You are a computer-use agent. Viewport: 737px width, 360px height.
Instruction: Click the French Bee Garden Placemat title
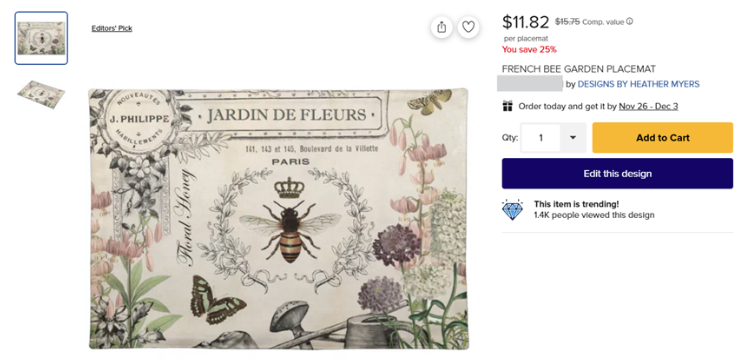point(579,69)
